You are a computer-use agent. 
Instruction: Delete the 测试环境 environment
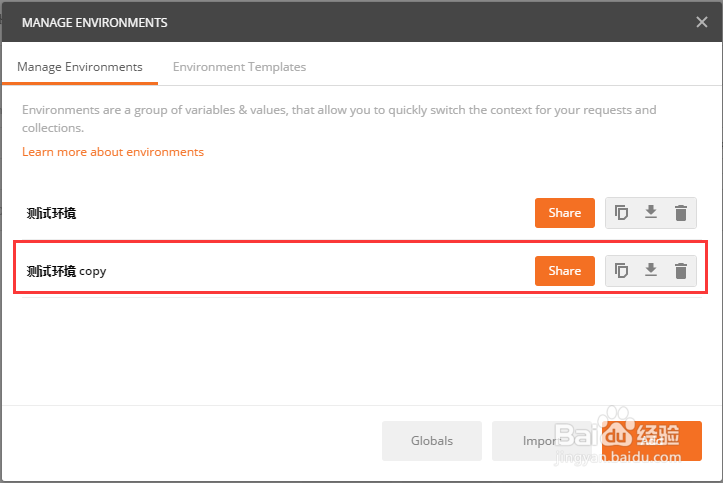coord(681,213)
